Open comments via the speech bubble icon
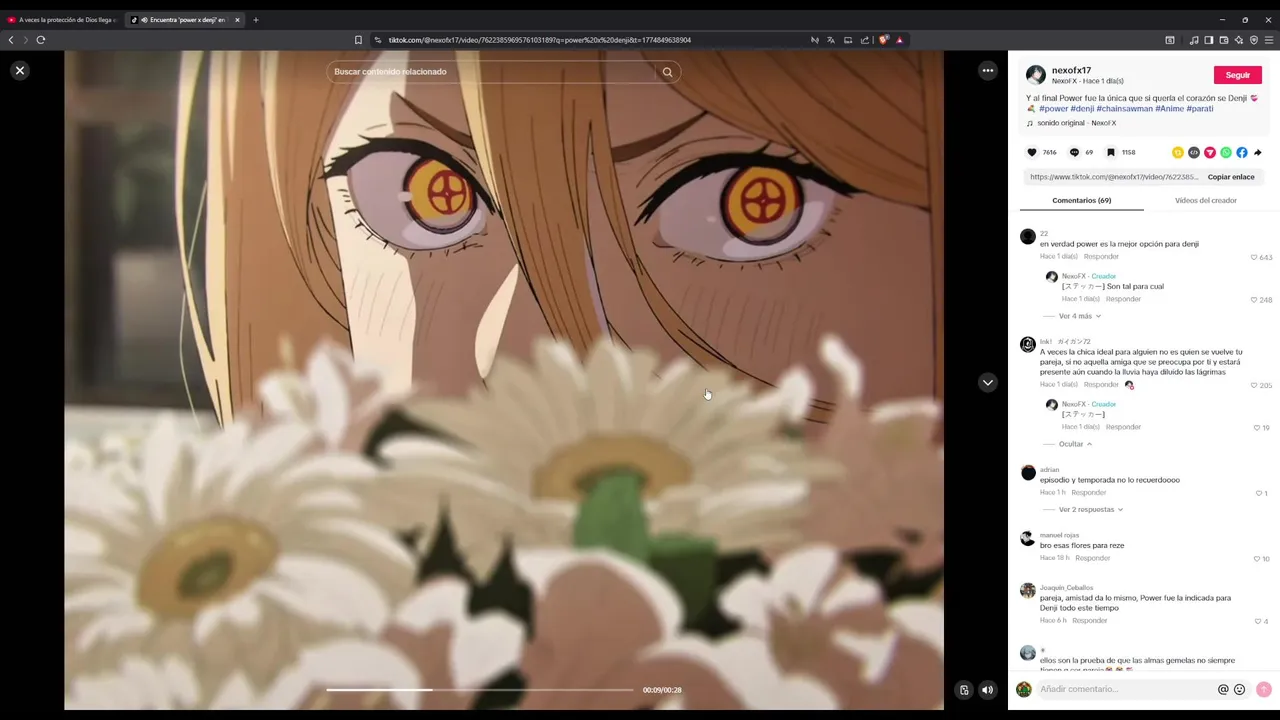Screen dimensions: 1280x720 coord(1074,152)
